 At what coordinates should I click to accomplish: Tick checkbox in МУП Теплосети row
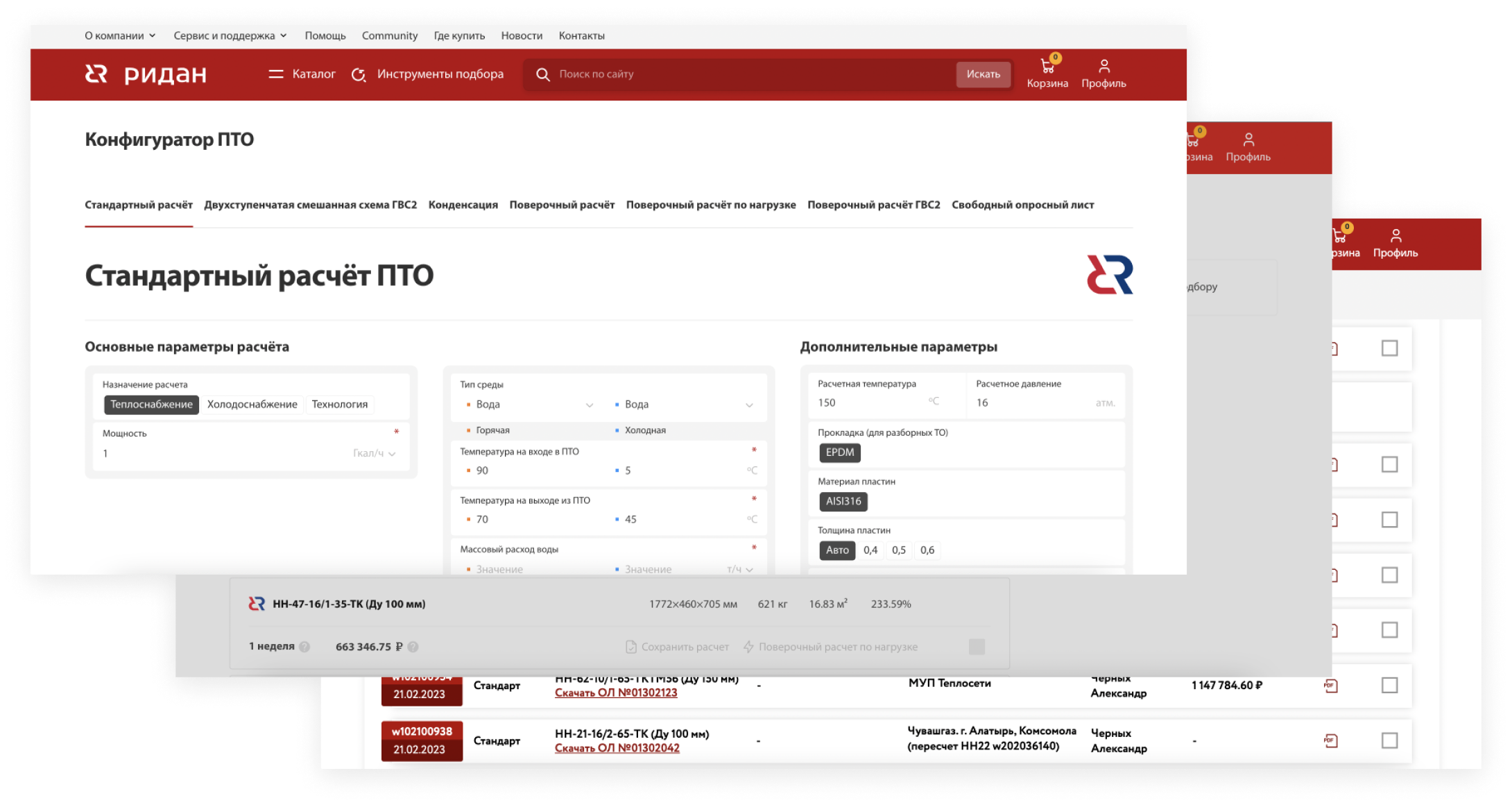coord(1389,686)
